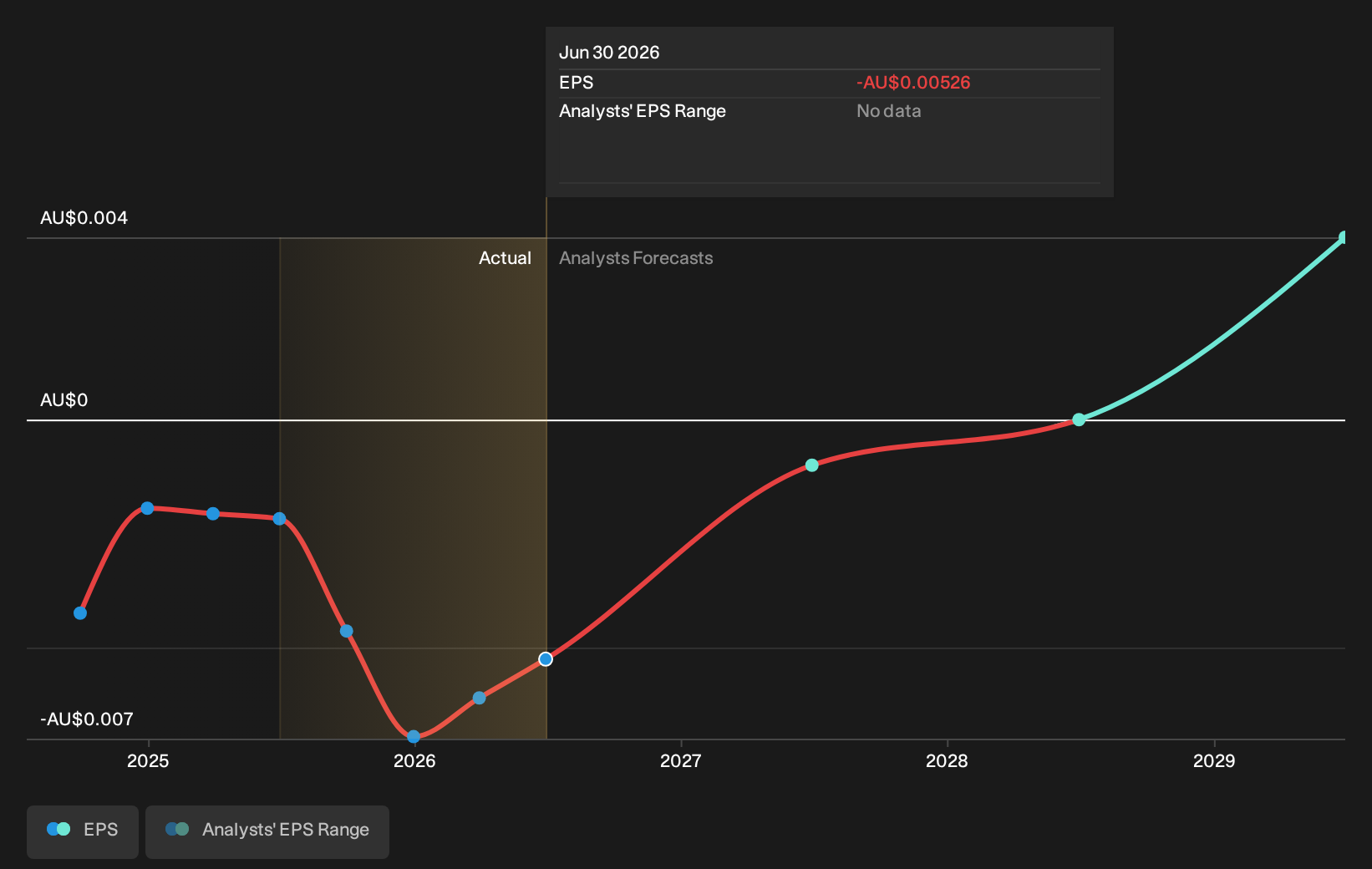
Task: Click the 2028 x-axis label
Action: click(947, 760)
